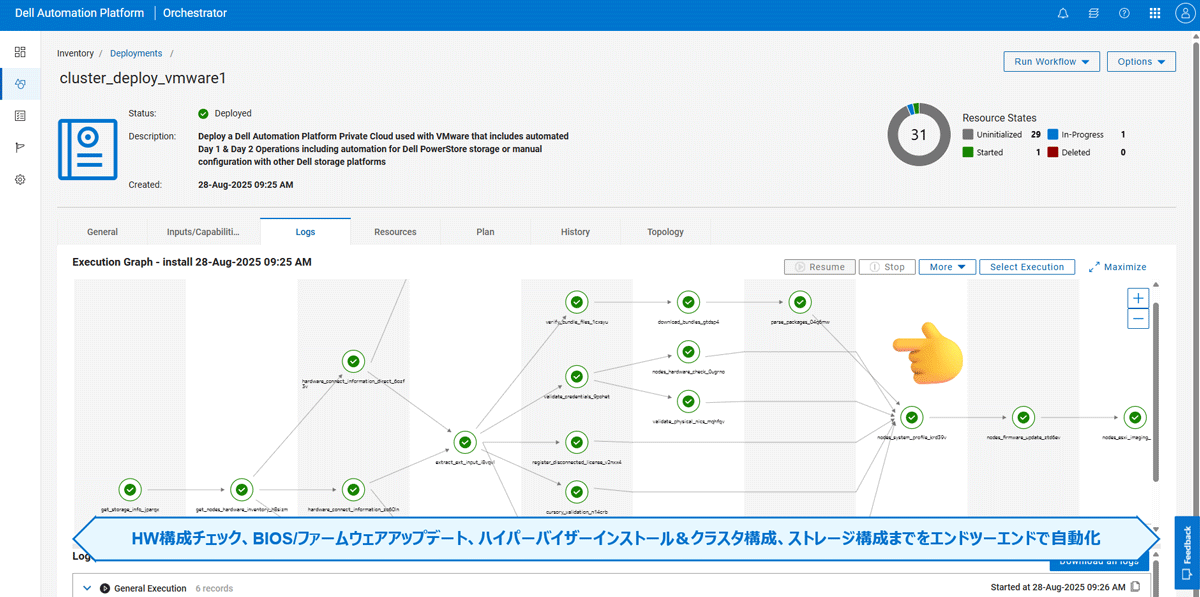Viewport: 1200px width, 597px height.
Task: Click the Uninitialized resource state legend
Action: [x=1001, y=134]
